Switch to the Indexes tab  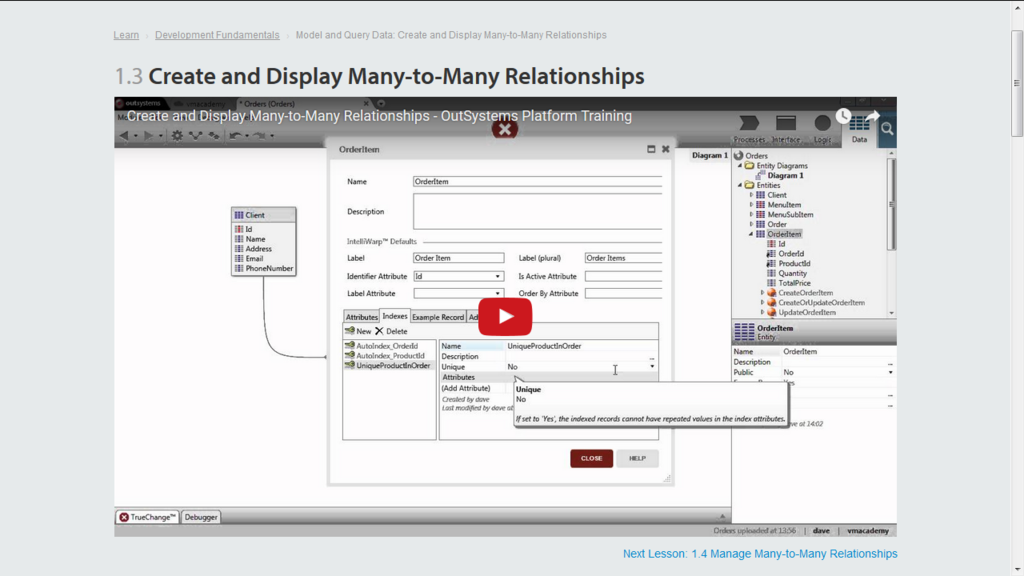(x=394, y=316)
